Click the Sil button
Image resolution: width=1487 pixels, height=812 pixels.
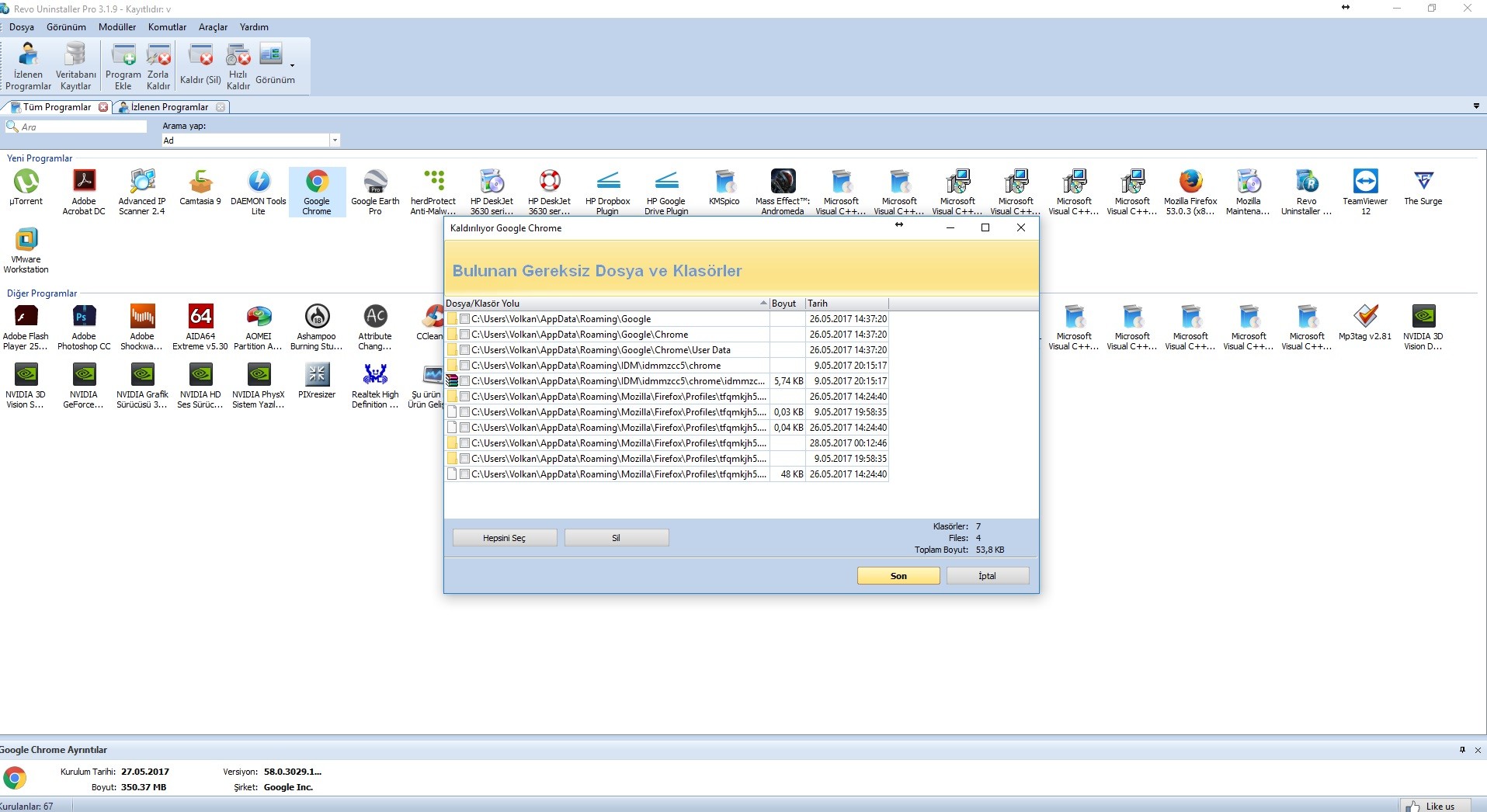(x=617, y=538)
